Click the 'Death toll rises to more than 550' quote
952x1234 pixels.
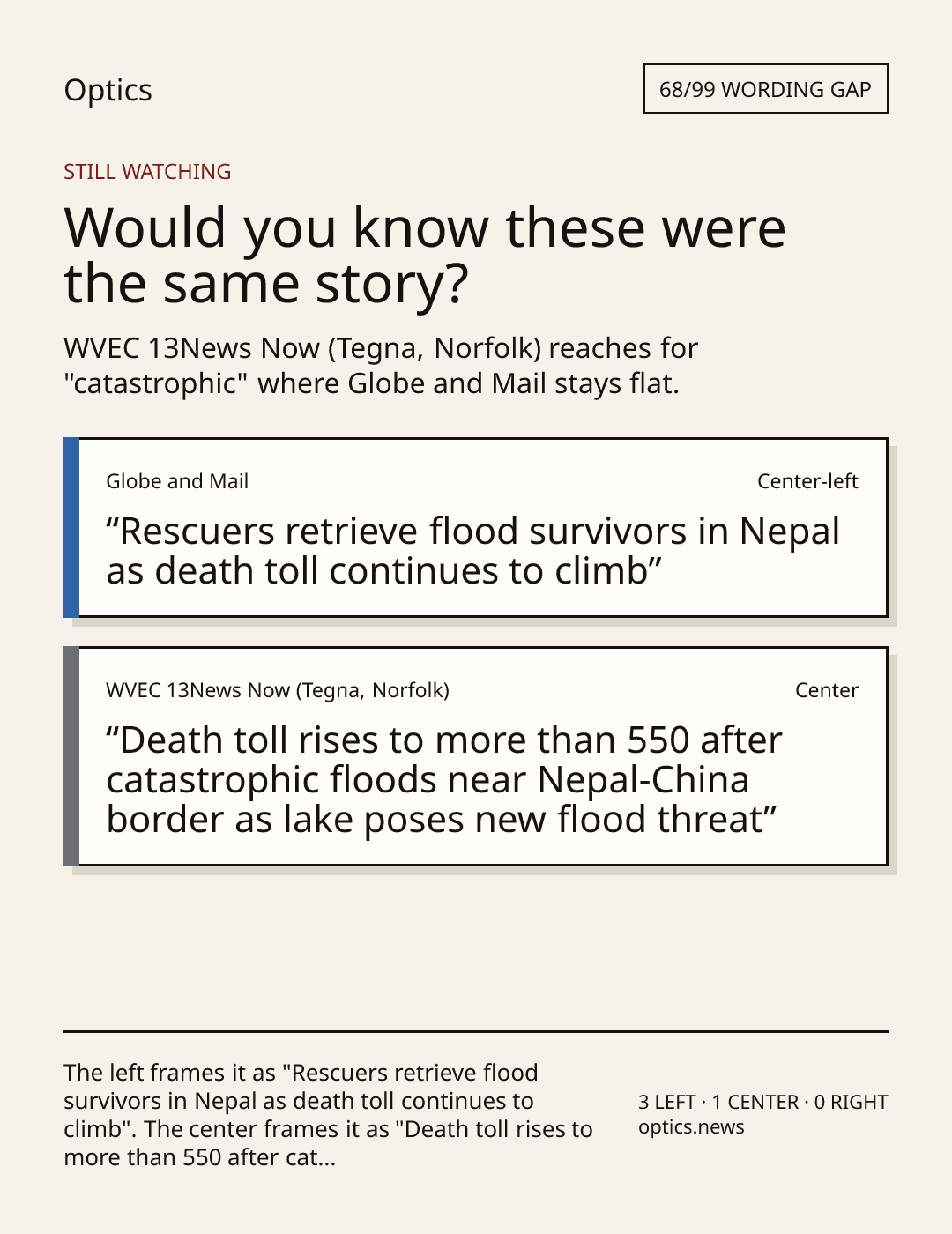[443, 780]
